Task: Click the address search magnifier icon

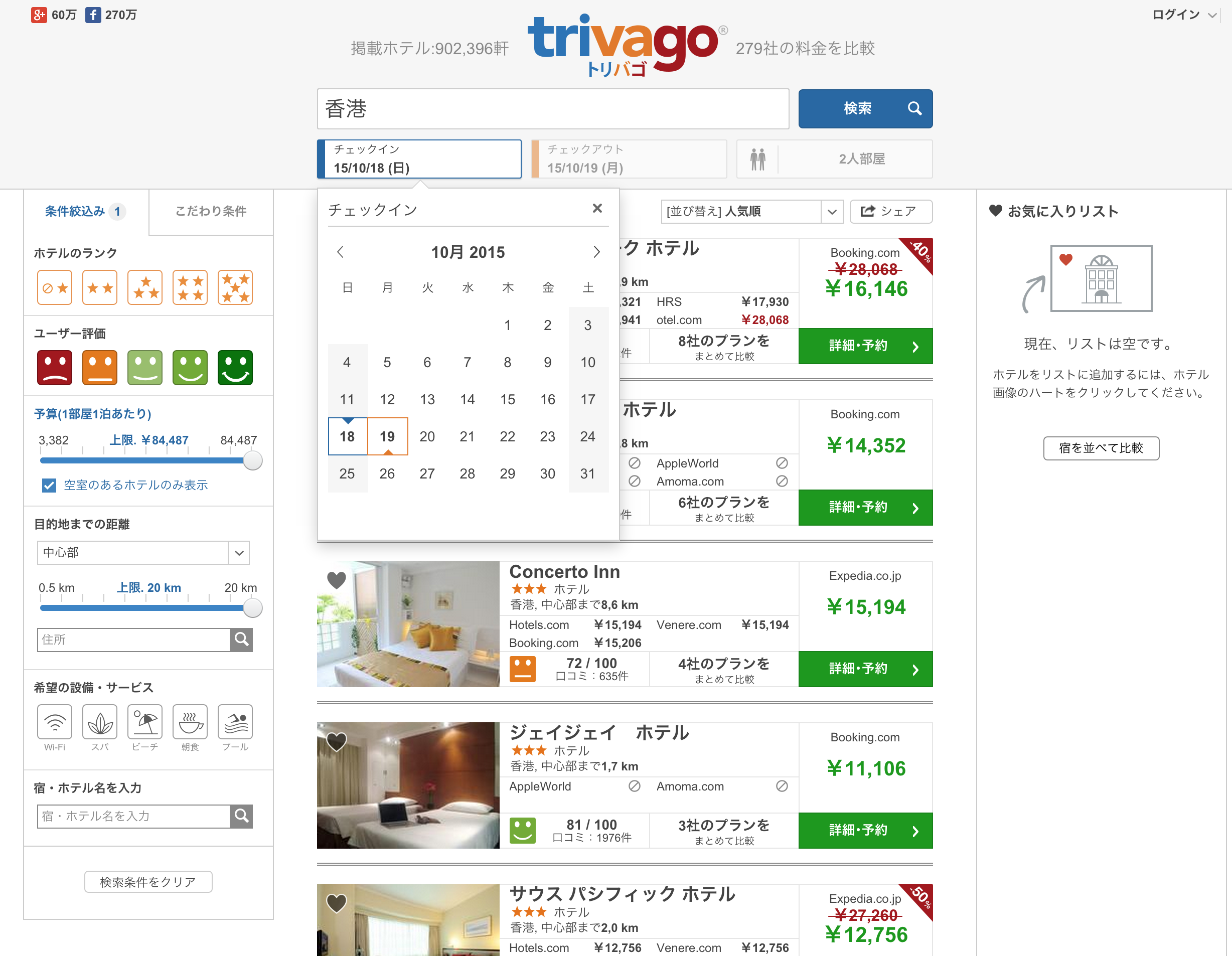Action: point(241,640)
